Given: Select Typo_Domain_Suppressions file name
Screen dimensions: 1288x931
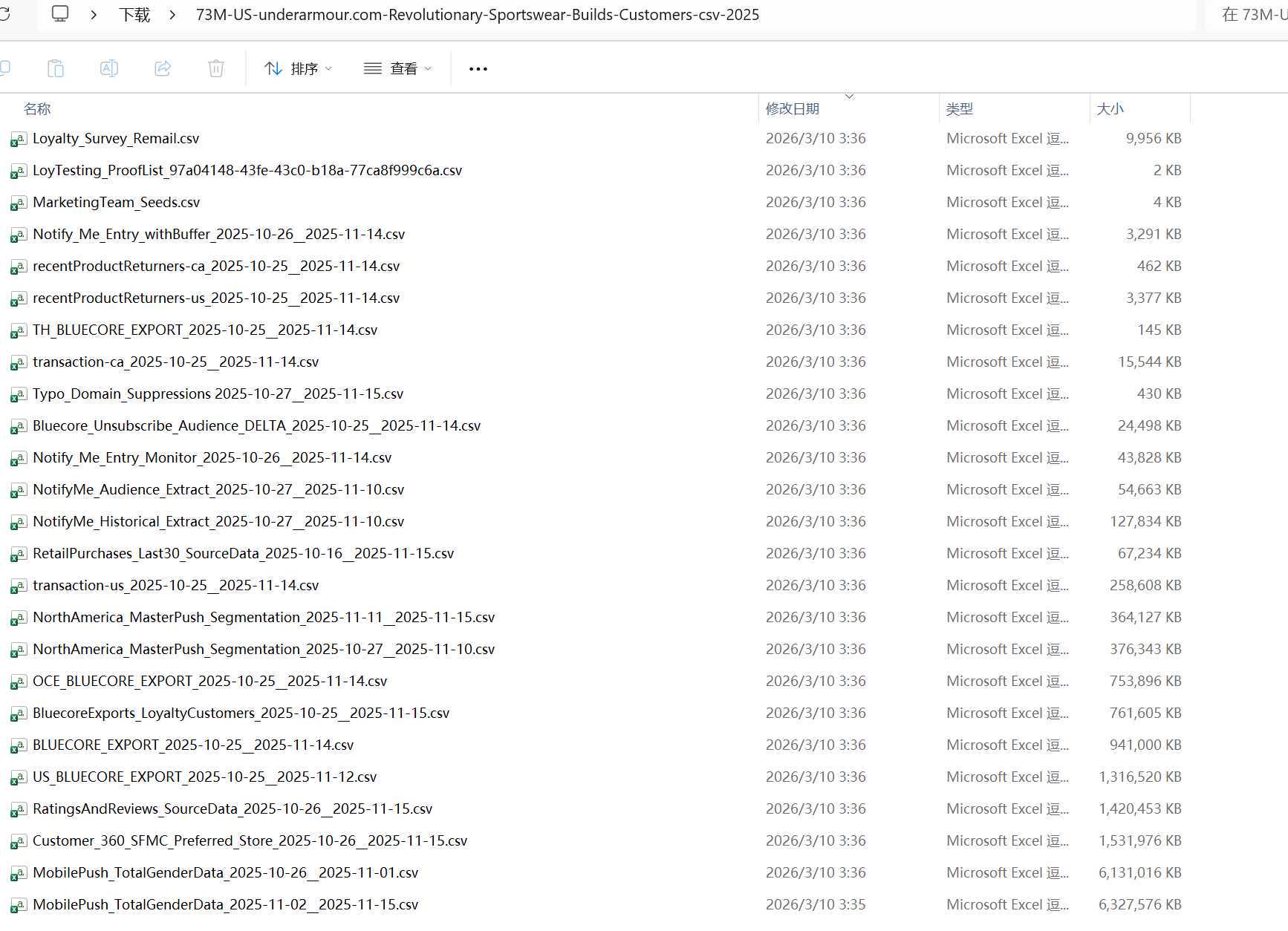Looking at the screenshot, I should [218, 393].
